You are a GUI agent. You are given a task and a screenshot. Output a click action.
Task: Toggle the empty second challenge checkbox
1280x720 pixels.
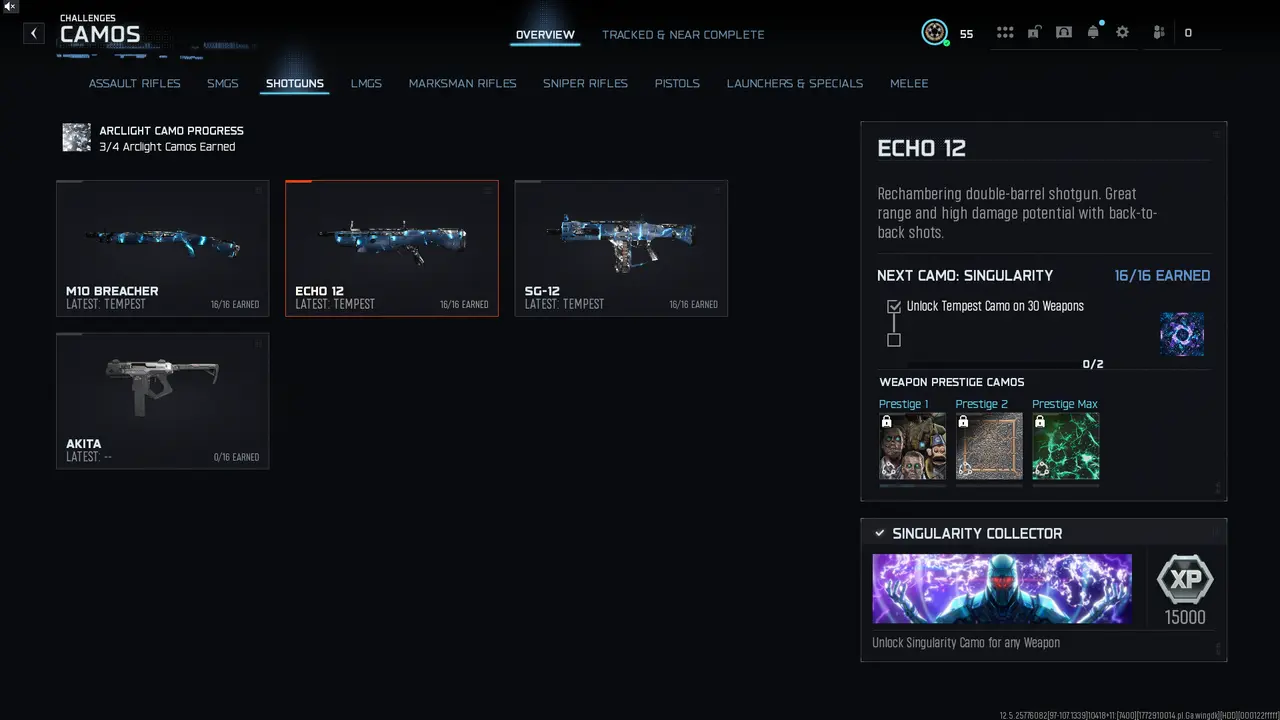pyautogui.click(x=894, y=340)
